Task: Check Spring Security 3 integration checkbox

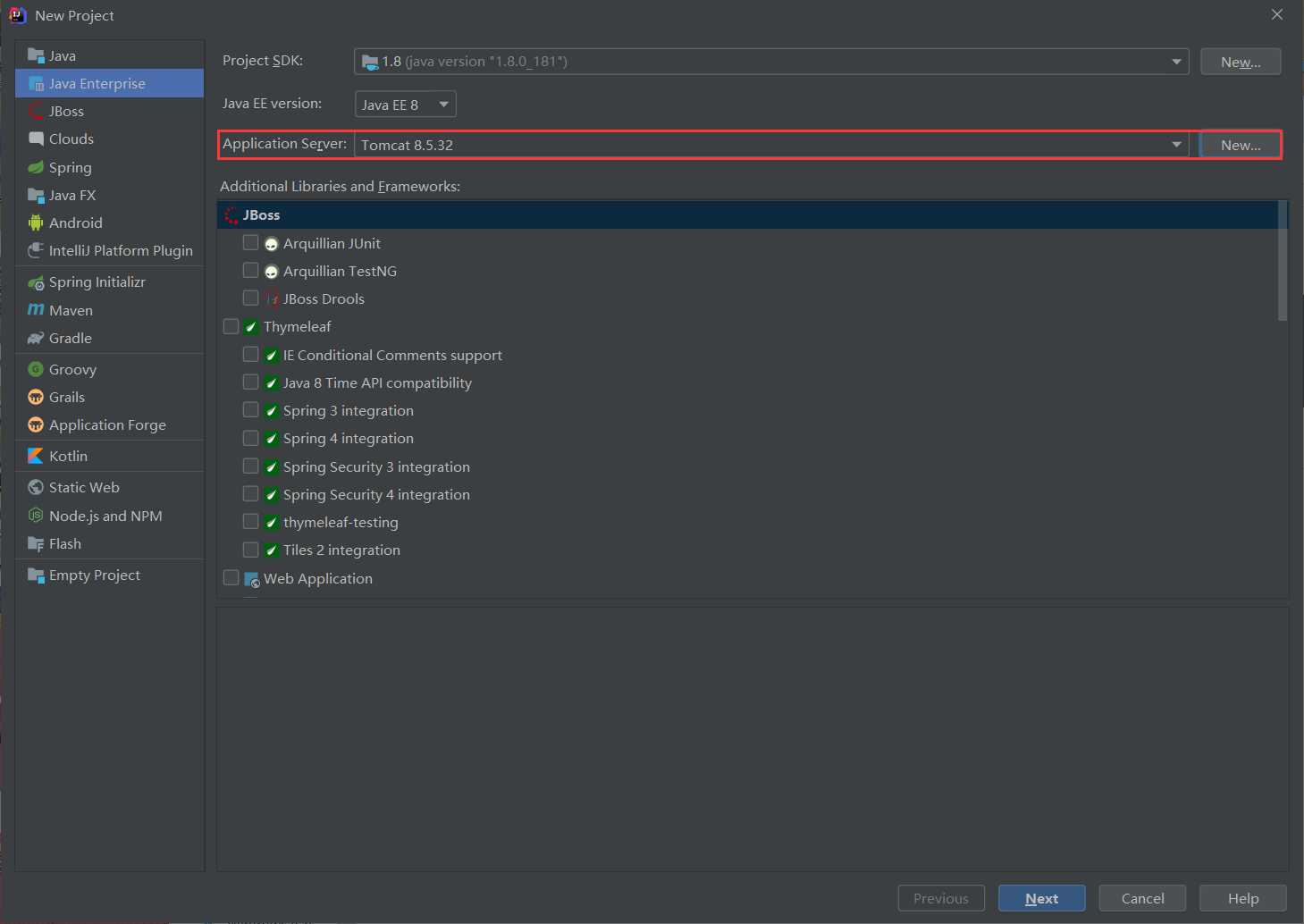Action: tap(250, 466)
